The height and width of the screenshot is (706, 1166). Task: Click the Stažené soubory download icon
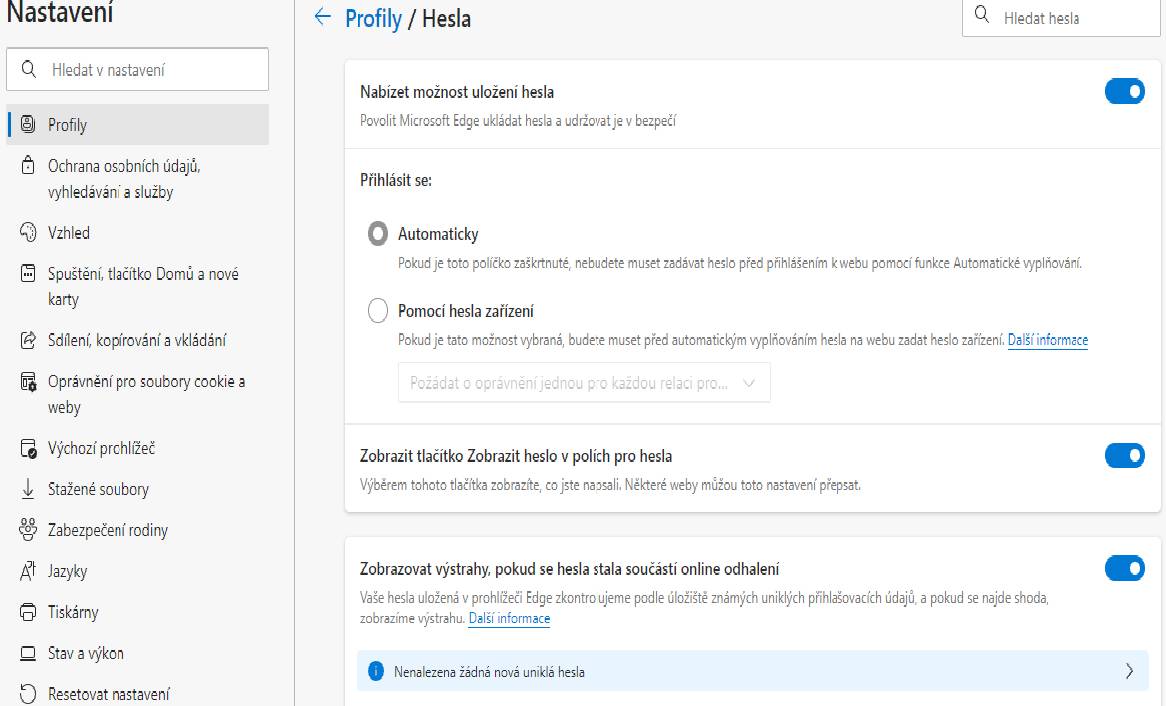point(28,489)
